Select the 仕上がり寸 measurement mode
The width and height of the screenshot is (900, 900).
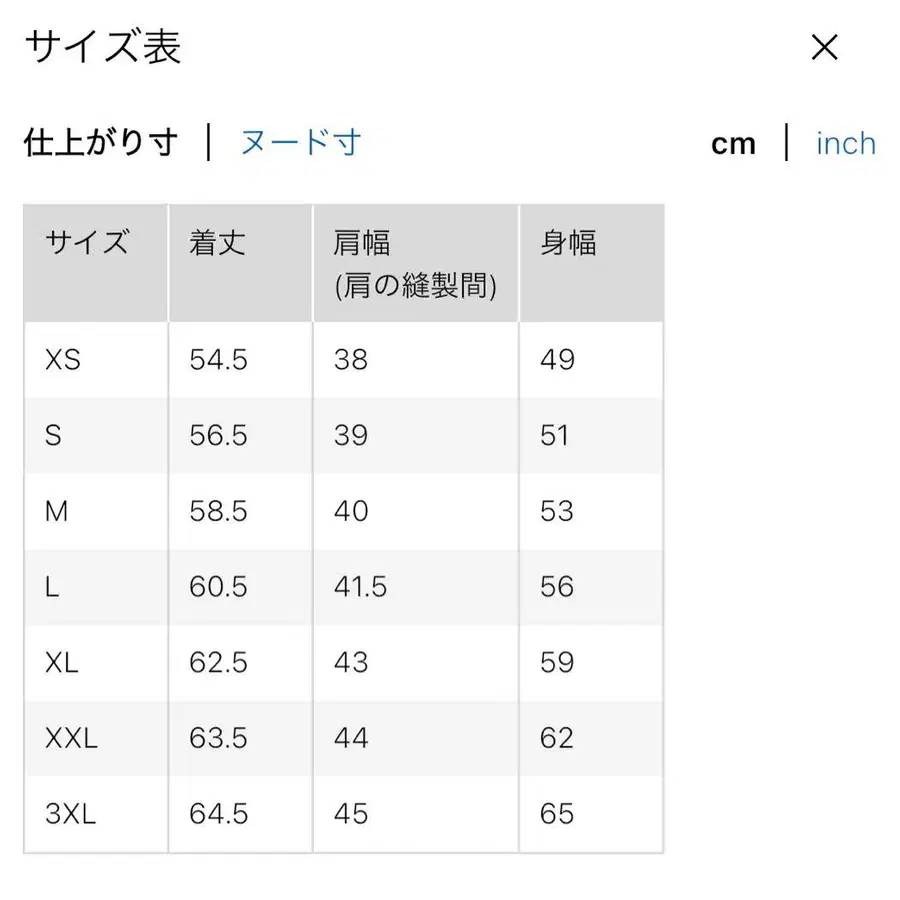100,143
